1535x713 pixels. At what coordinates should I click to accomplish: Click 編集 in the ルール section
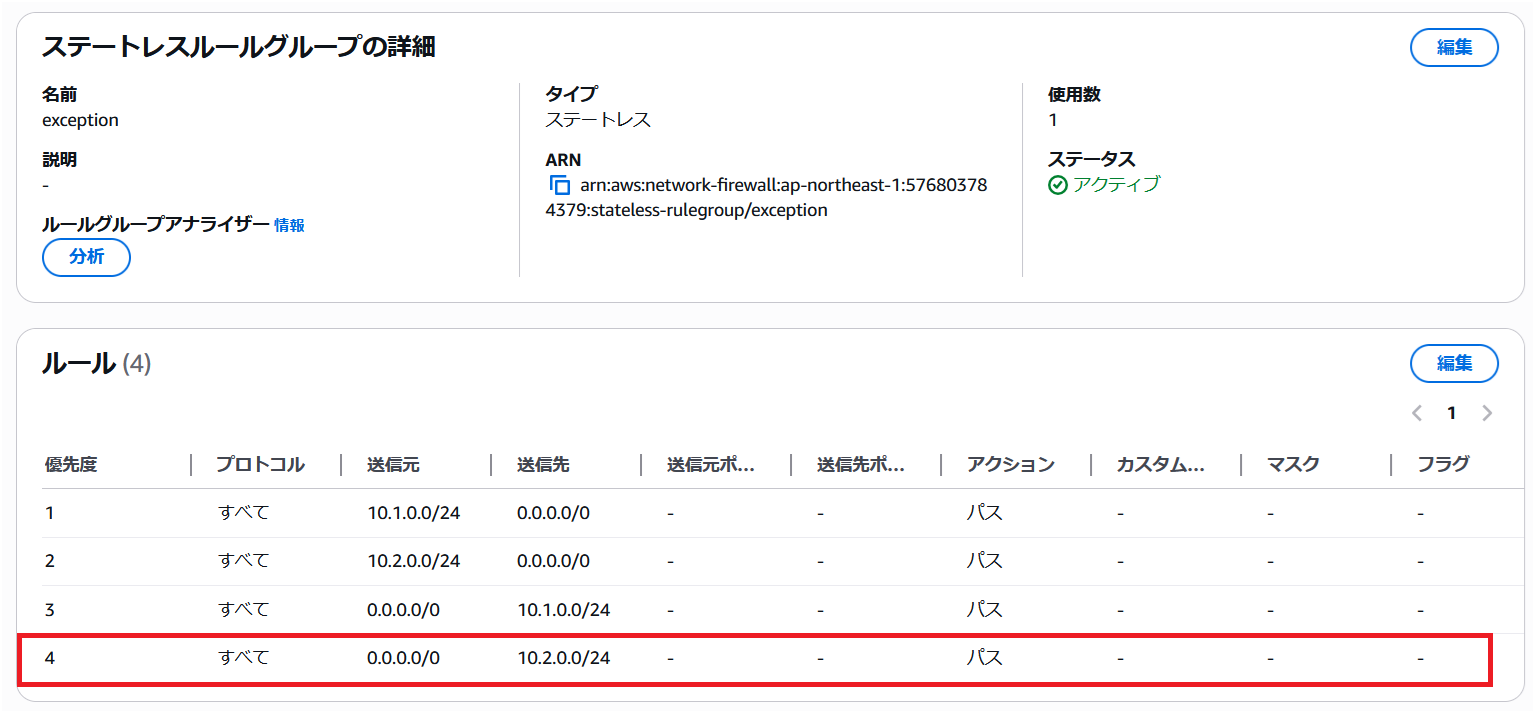(x=1453, y=363)
